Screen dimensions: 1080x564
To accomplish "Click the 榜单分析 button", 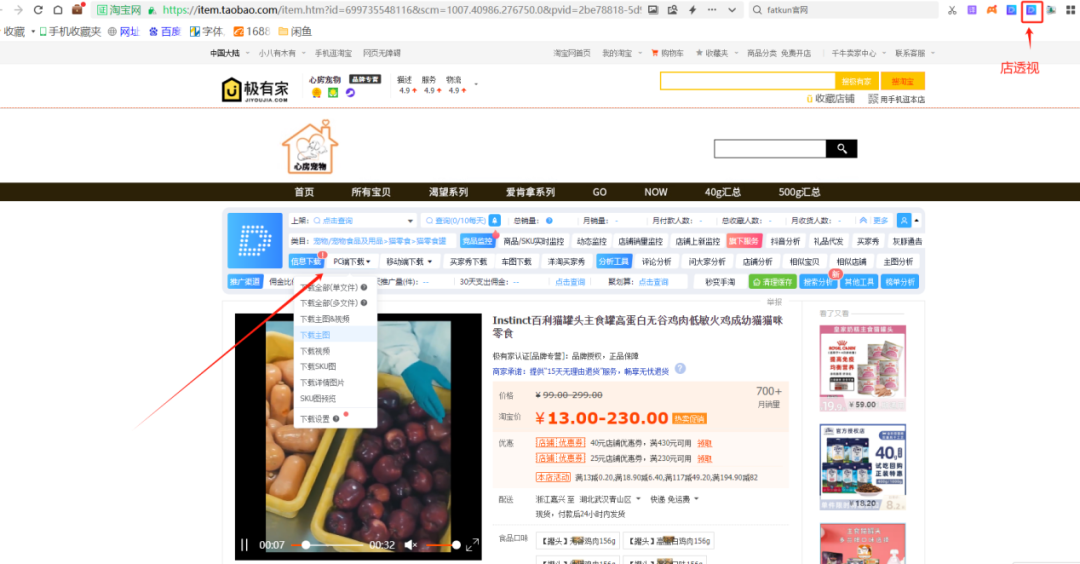I will coord(900,282).
